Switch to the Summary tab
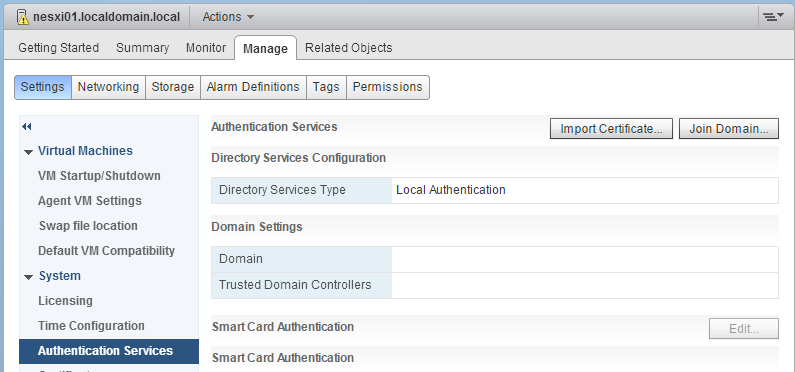 coord(142,48)
